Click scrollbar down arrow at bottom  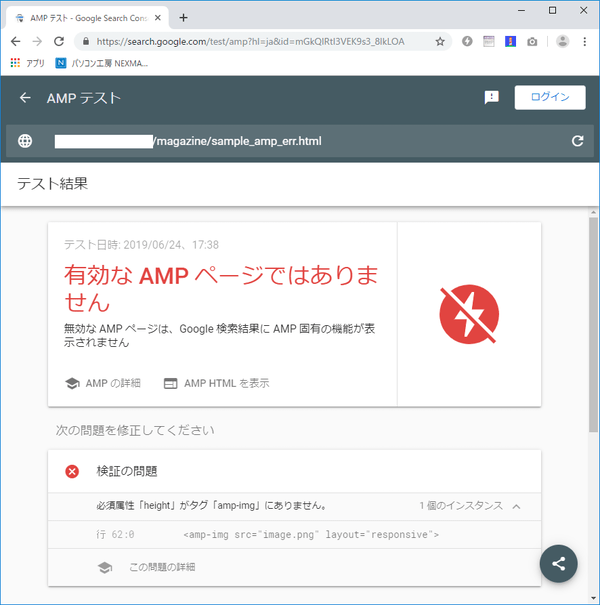tap(593, 598)
